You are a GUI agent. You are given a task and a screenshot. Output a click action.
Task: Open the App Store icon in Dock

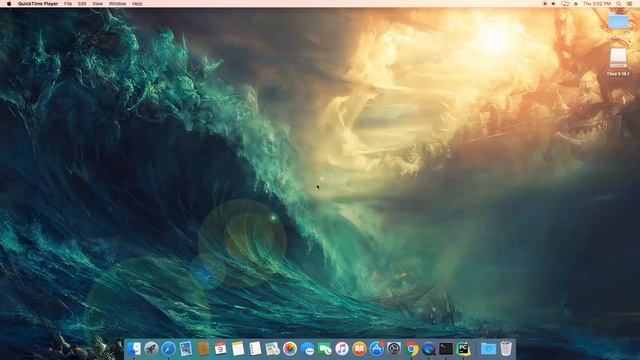[x=377, y=349]
